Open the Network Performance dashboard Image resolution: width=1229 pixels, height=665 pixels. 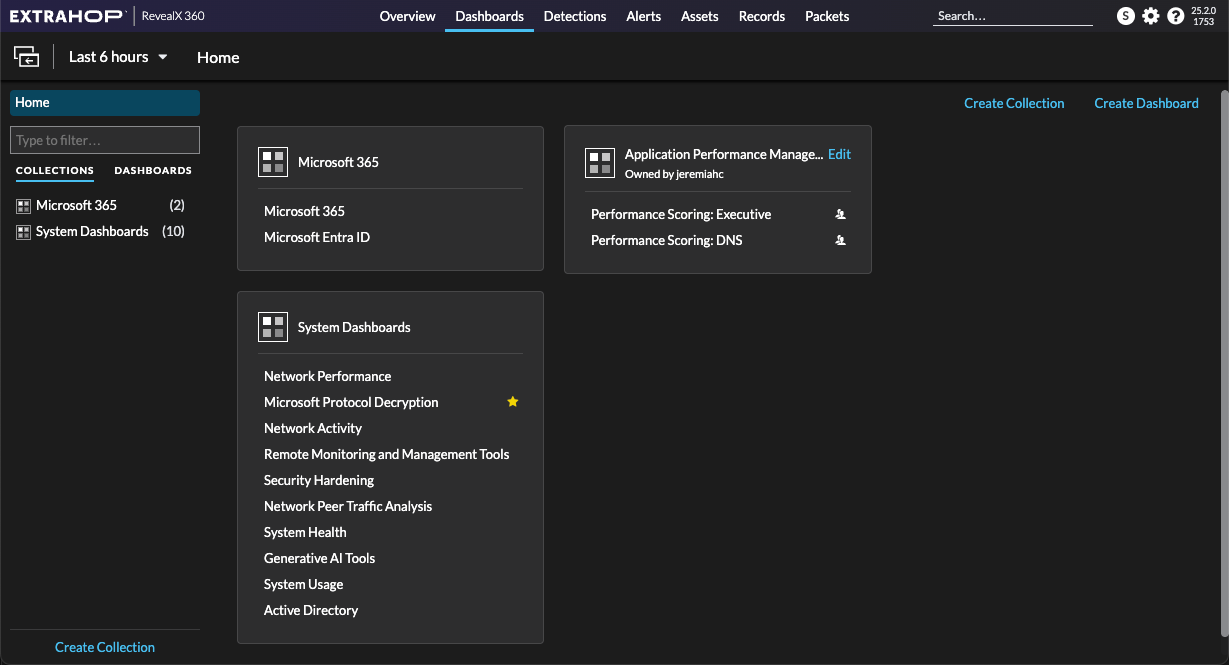click(x=328, y=376)
